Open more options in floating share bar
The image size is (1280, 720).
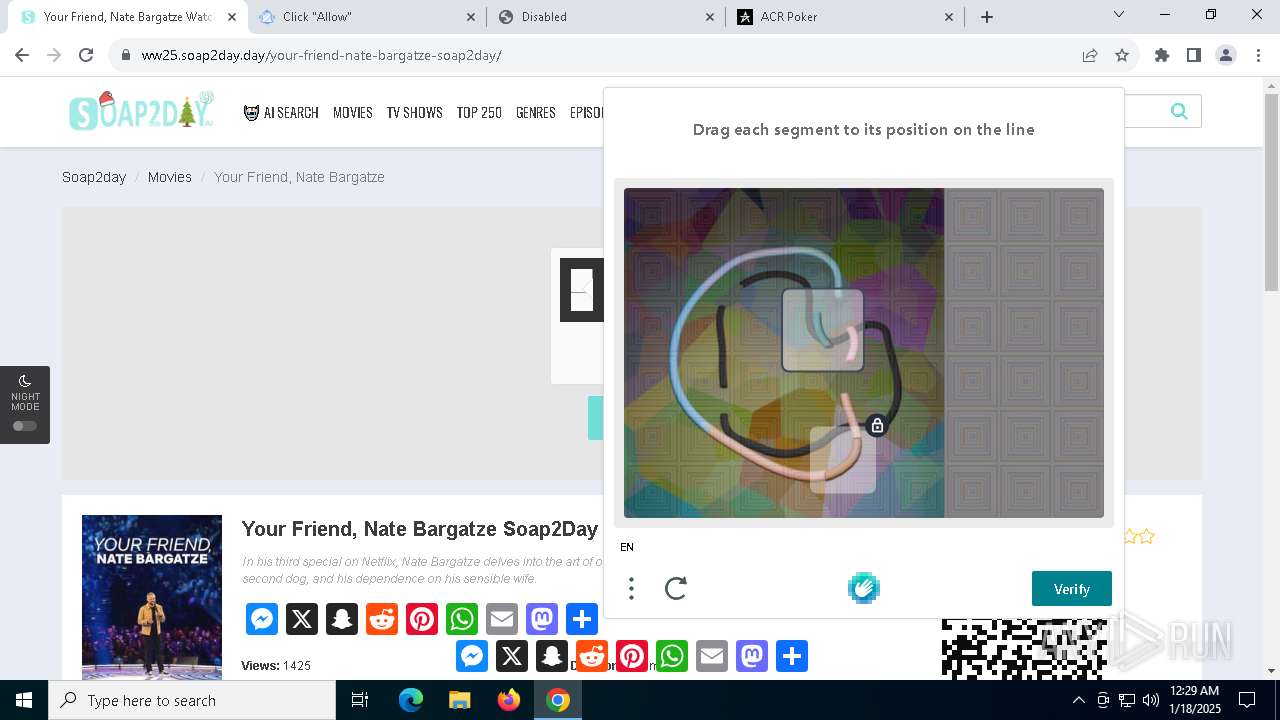click(792, 656)
